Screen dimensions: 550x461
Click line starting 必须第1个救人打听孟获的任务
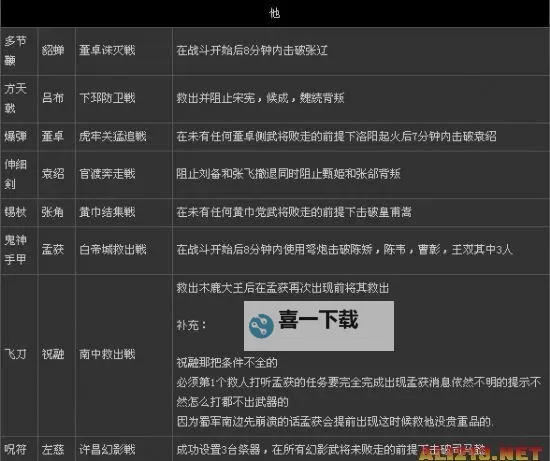[358, 382]
